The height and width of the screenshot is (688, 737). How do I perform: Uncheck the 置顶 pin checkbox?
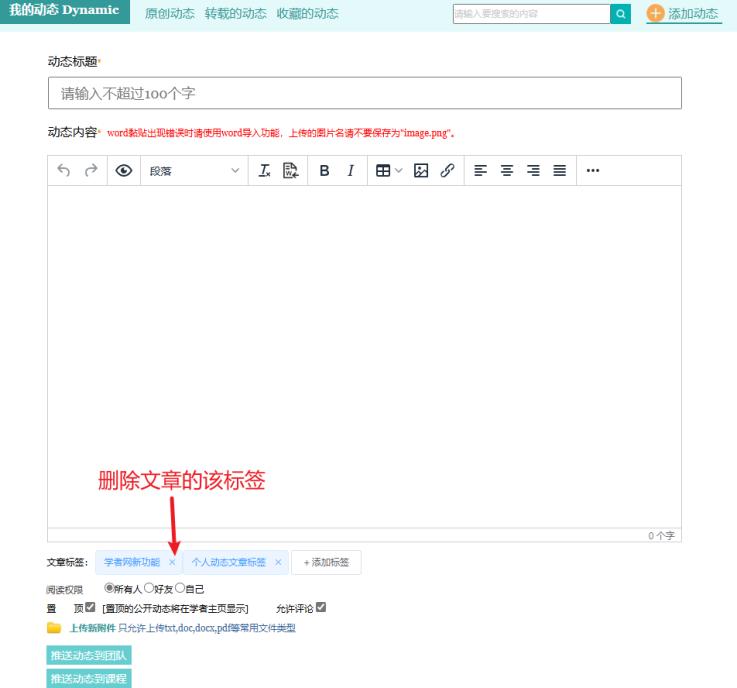[90, 607]
